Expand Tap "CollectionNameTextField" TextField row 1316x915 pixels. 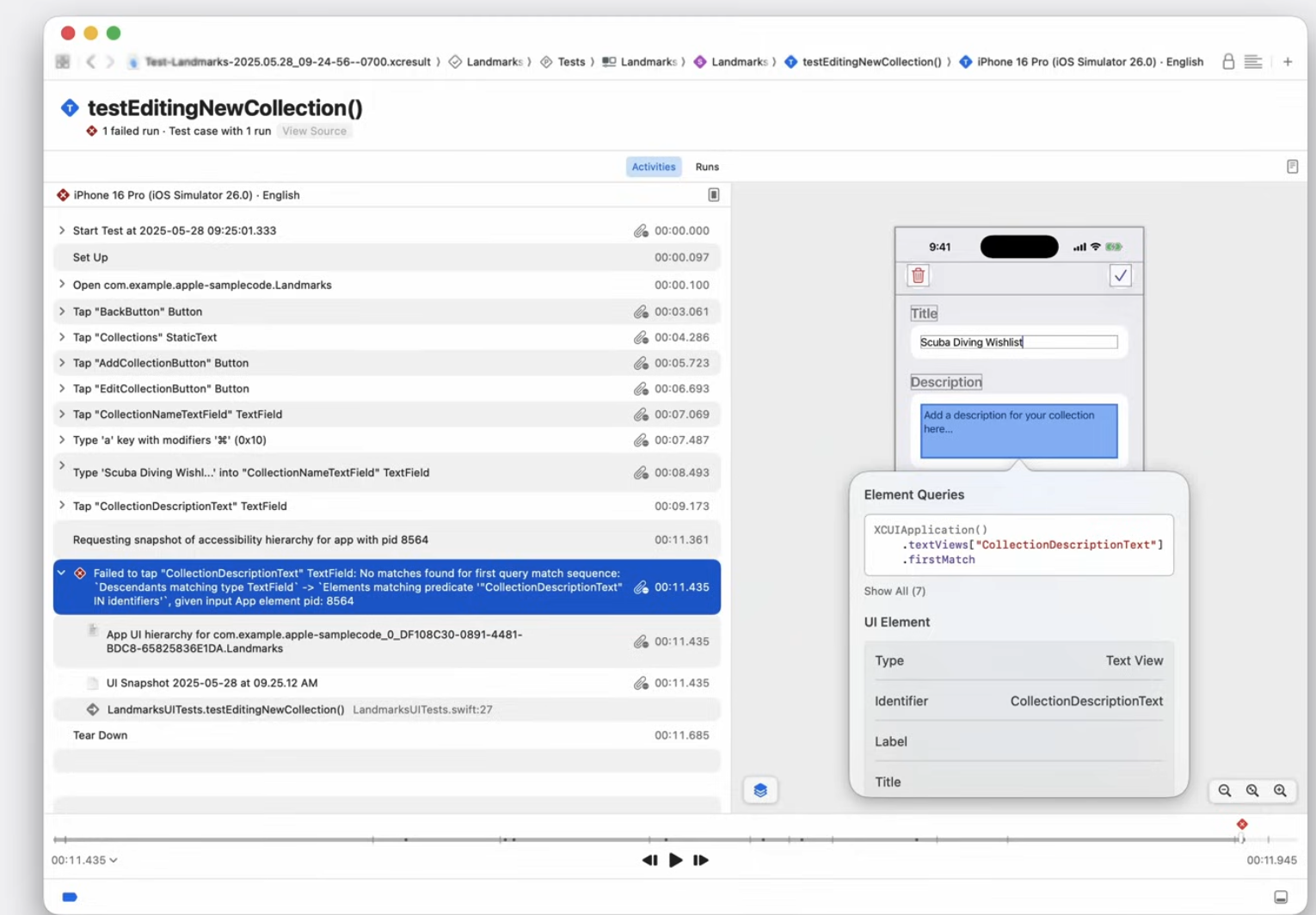pos(62,415)
